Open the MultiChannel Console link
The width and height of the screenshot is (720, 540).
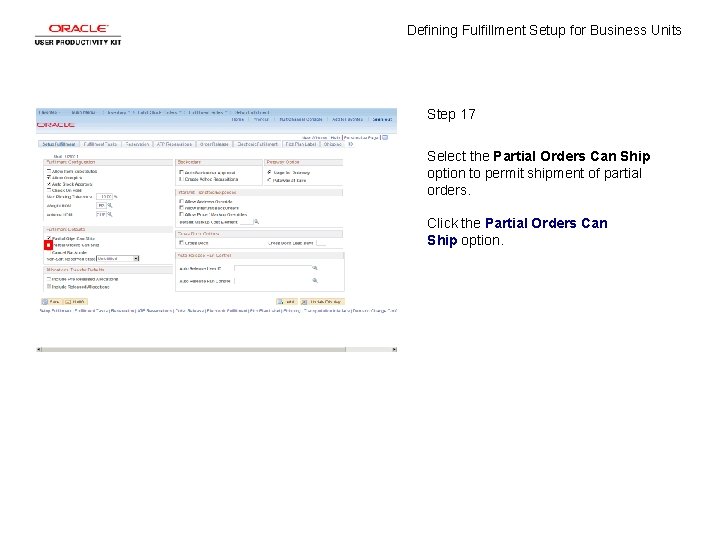[301, 119]
